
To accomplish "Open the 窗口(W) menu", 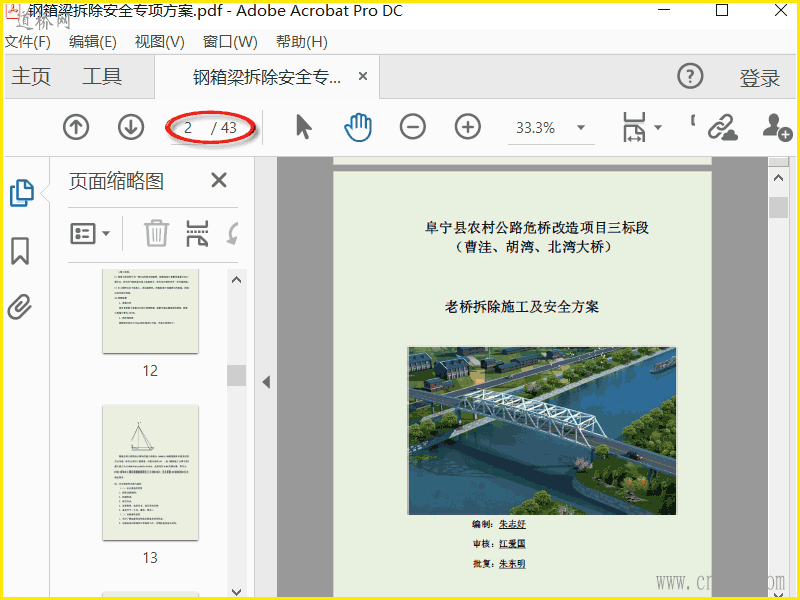I will 230,42.
